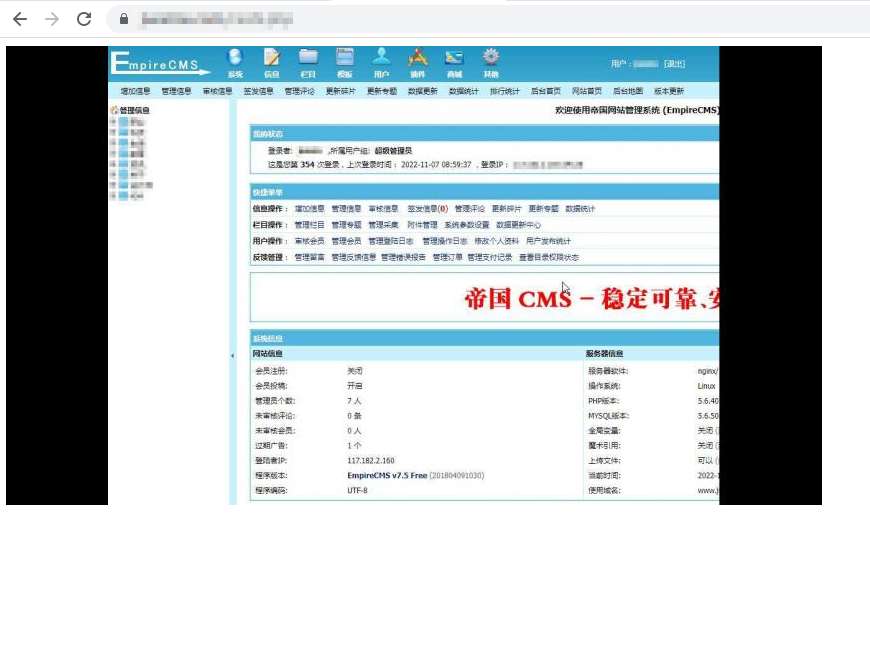Open the 用户 user icon in header
870x653 pixels.
point(381,63)
